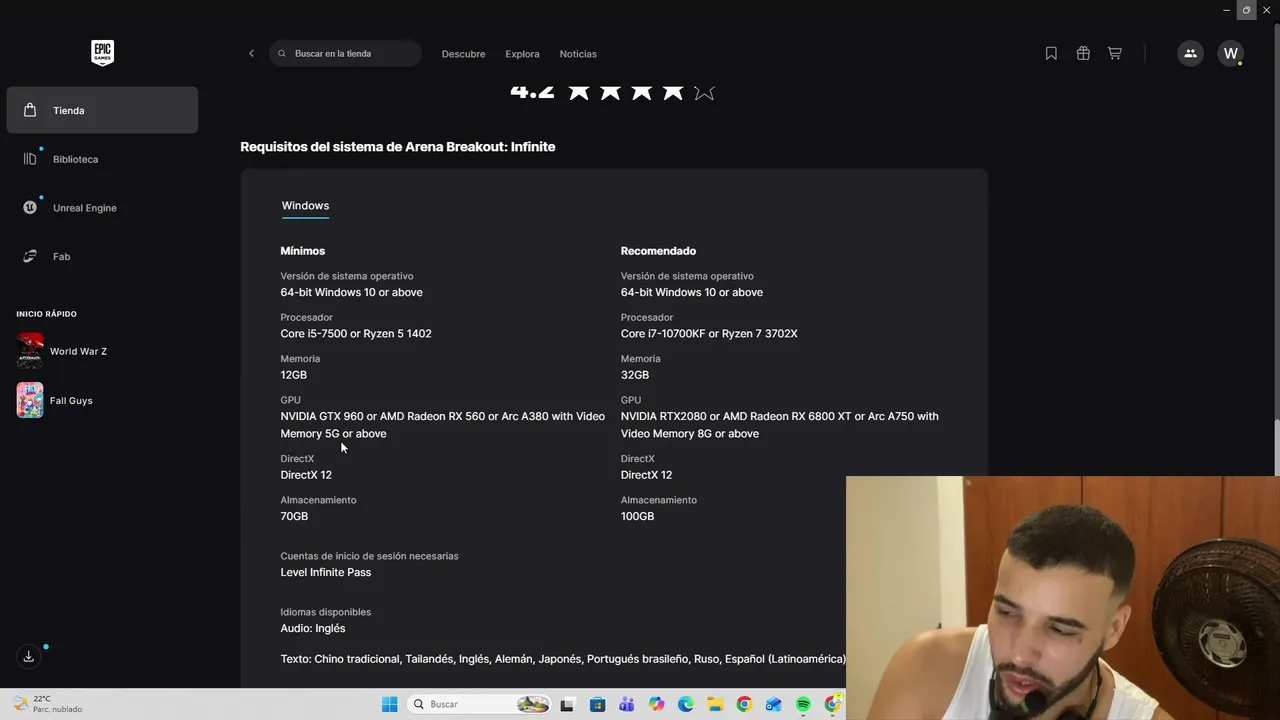Viewport: 1280px width, 720px height.
Task: Open the Windows Start menu
Action: coord(389,704)
